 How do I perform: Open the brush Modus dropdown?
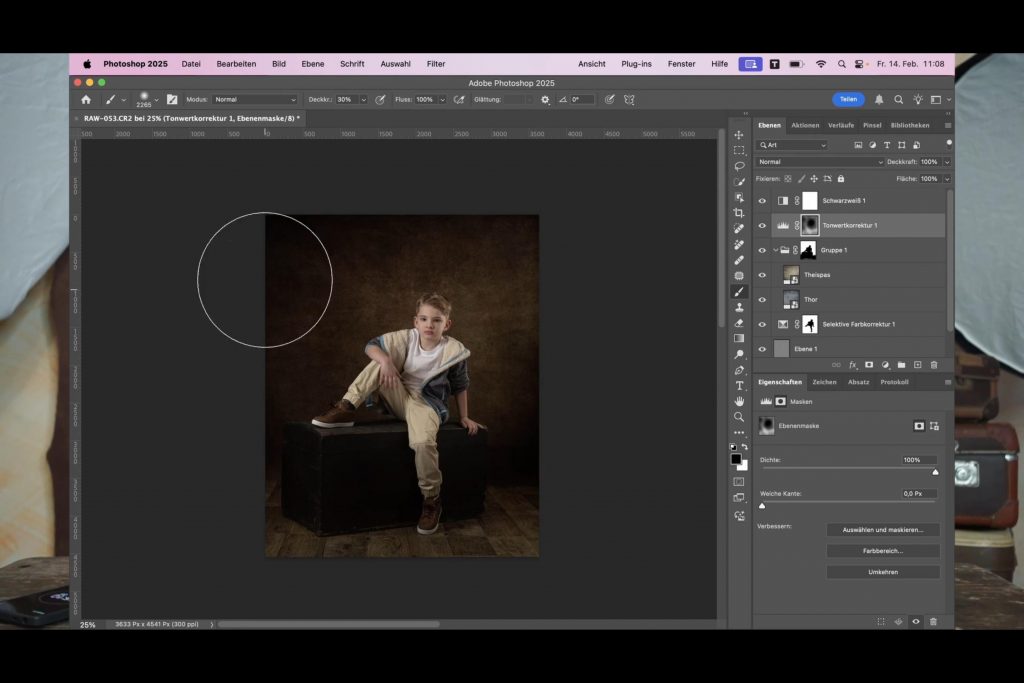255,100
